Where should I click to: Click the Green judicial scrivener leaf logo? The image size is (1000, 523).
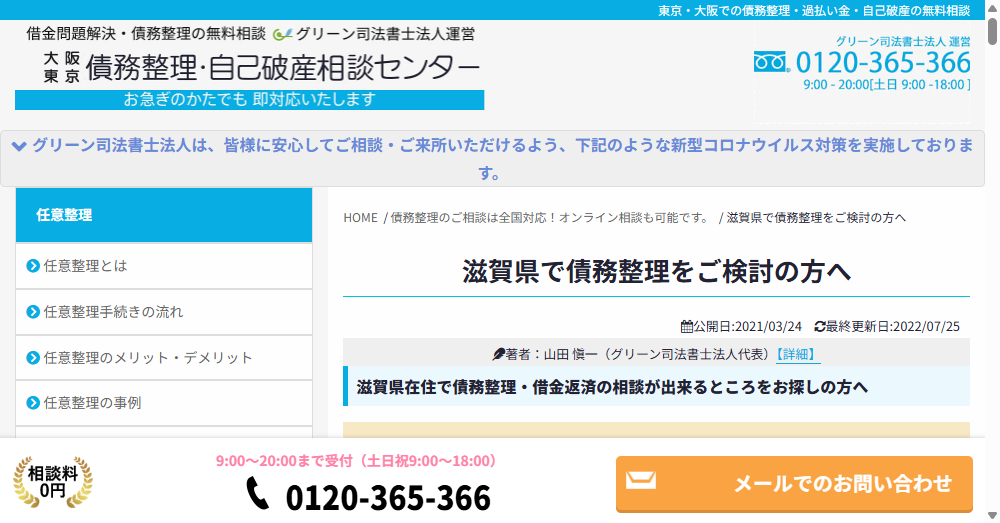pos(282,34)
